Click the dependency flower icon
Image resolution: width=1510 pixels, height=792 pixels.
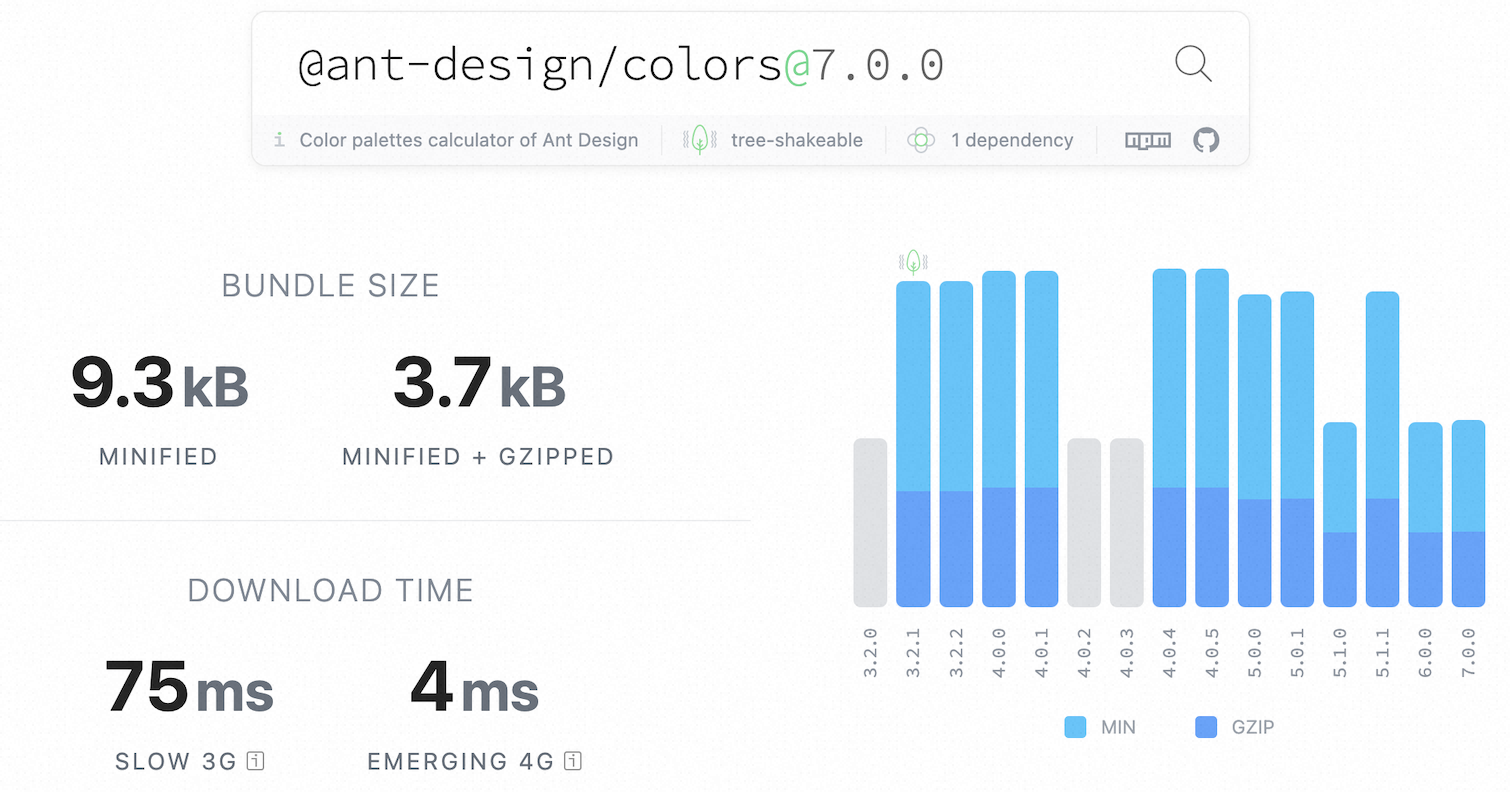921,140
